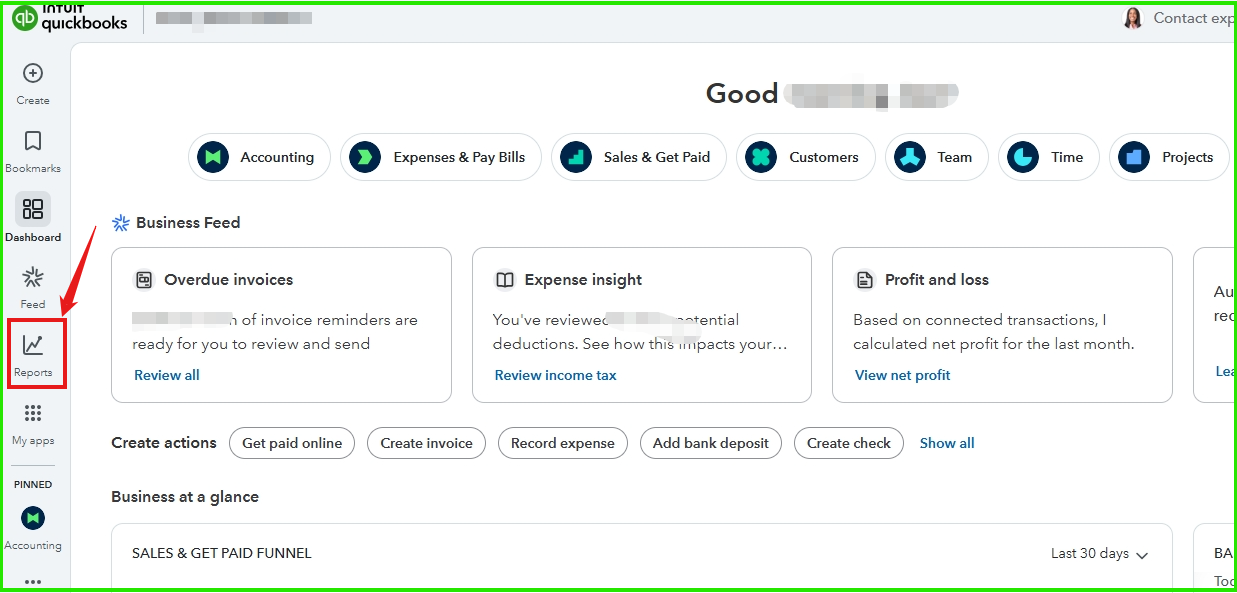Expand more sidebar items via ellipsis
This screenshot has height=593, width=1237.
(33, 580)
